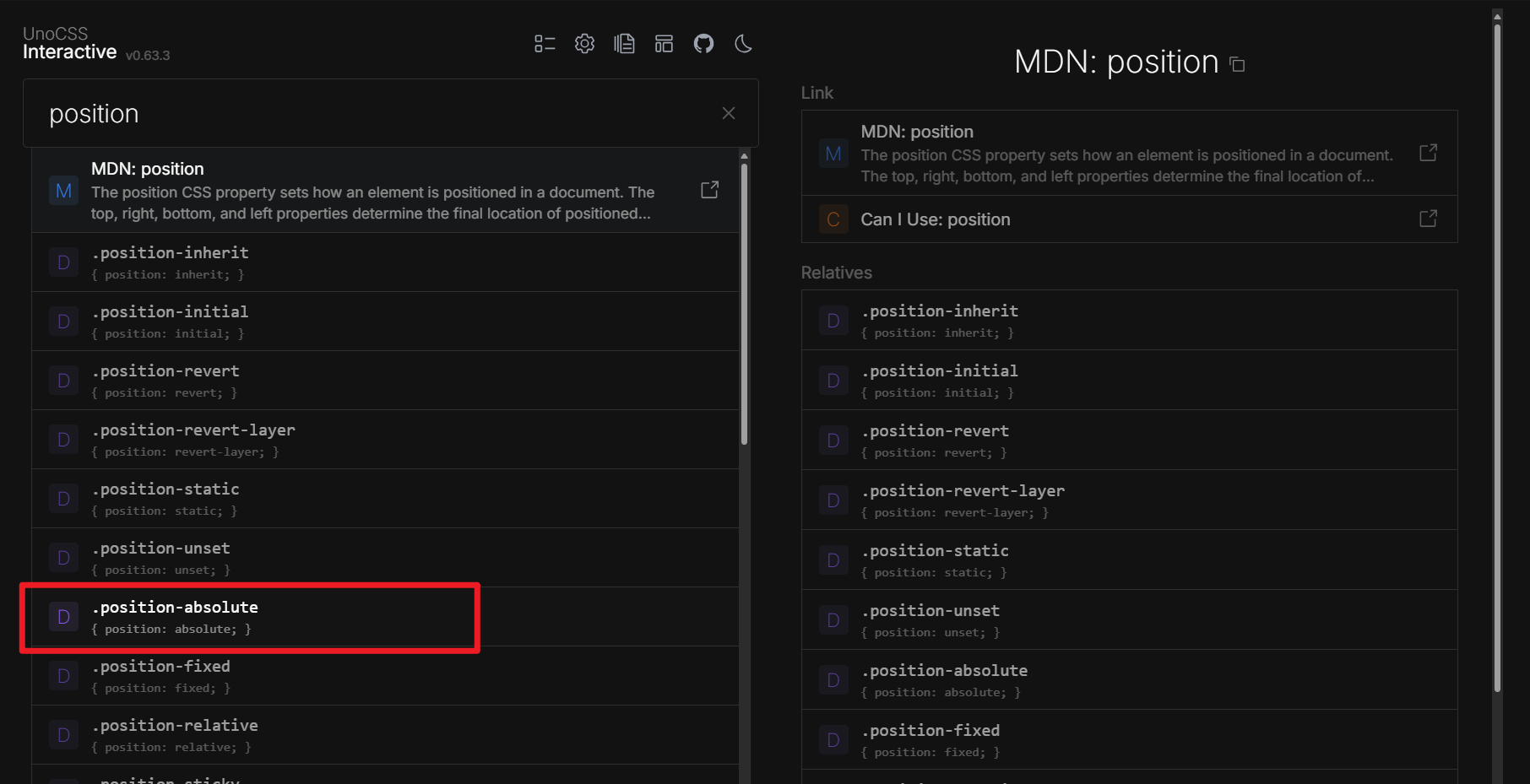Select .position-revert in search results
Image resolution: width=1530 pixels, height=784 pixels.
[x=385, y=381]
